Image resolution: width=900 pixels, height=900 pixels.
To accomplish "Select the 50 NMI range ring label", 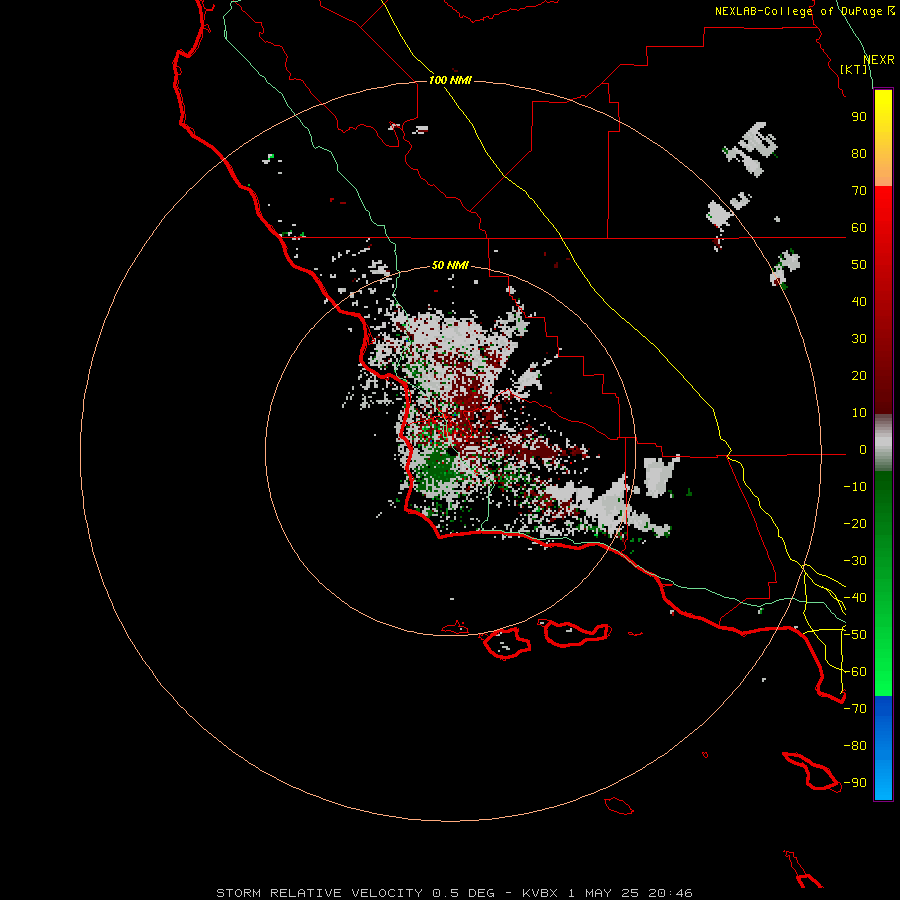I will 450,265.
